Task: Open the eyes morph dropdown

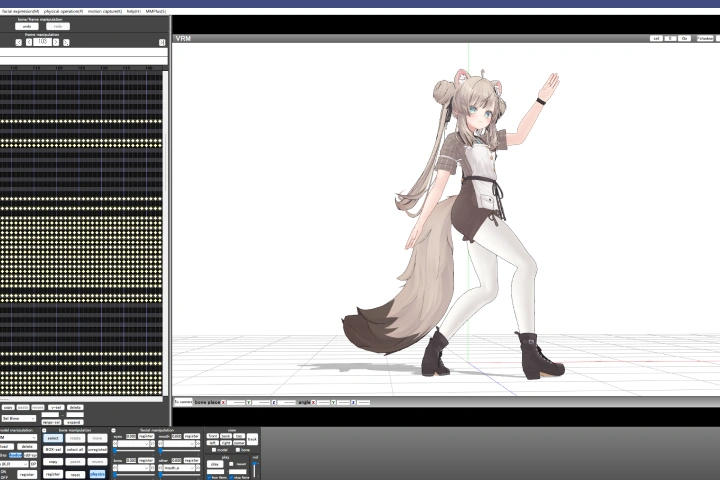Action: (x=134, y=444)
